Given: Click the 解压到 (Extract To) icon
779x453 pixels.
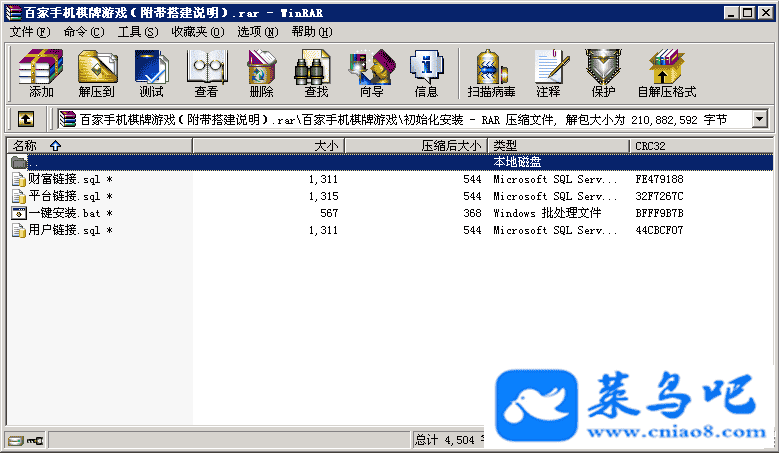Looking at the screenshot, I should pos(97,73).
